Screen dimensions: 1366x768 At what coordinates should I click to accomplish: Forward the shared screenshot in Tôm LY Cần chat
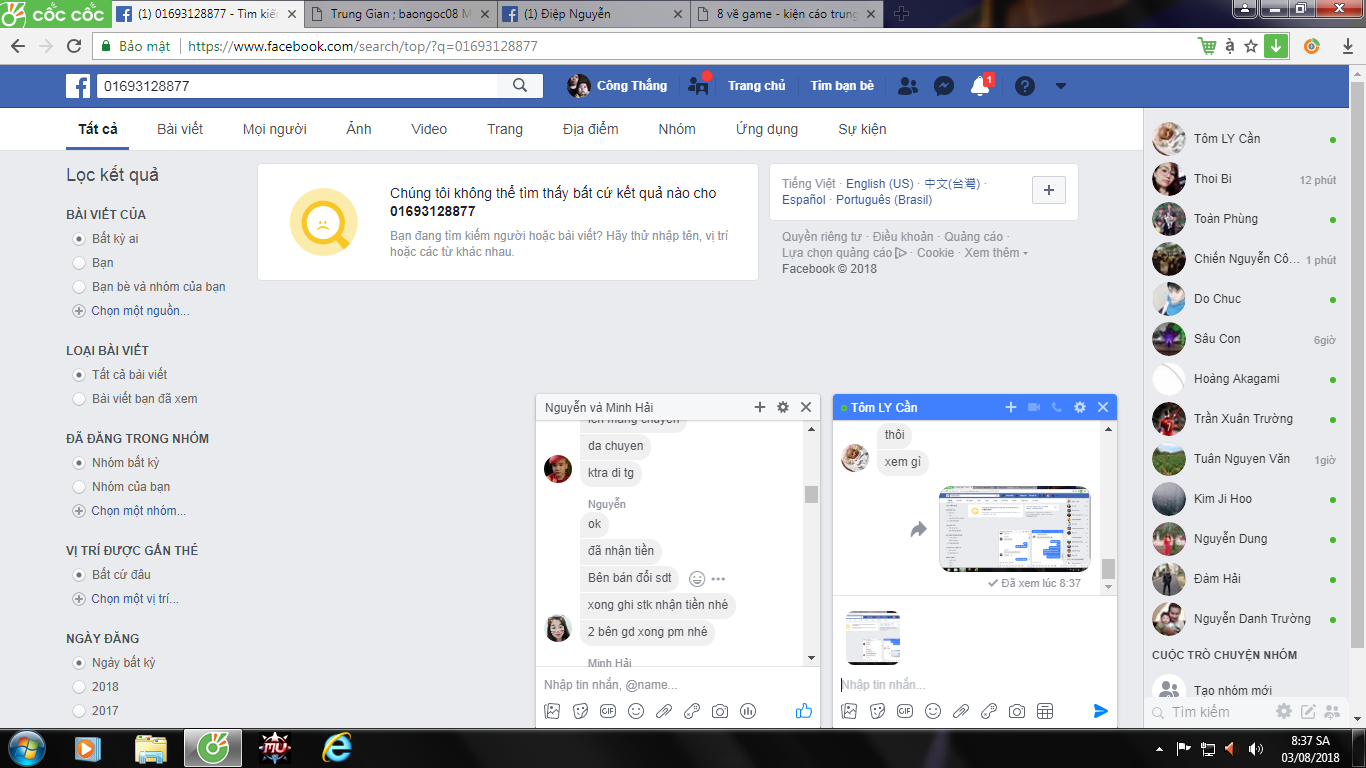917,531
